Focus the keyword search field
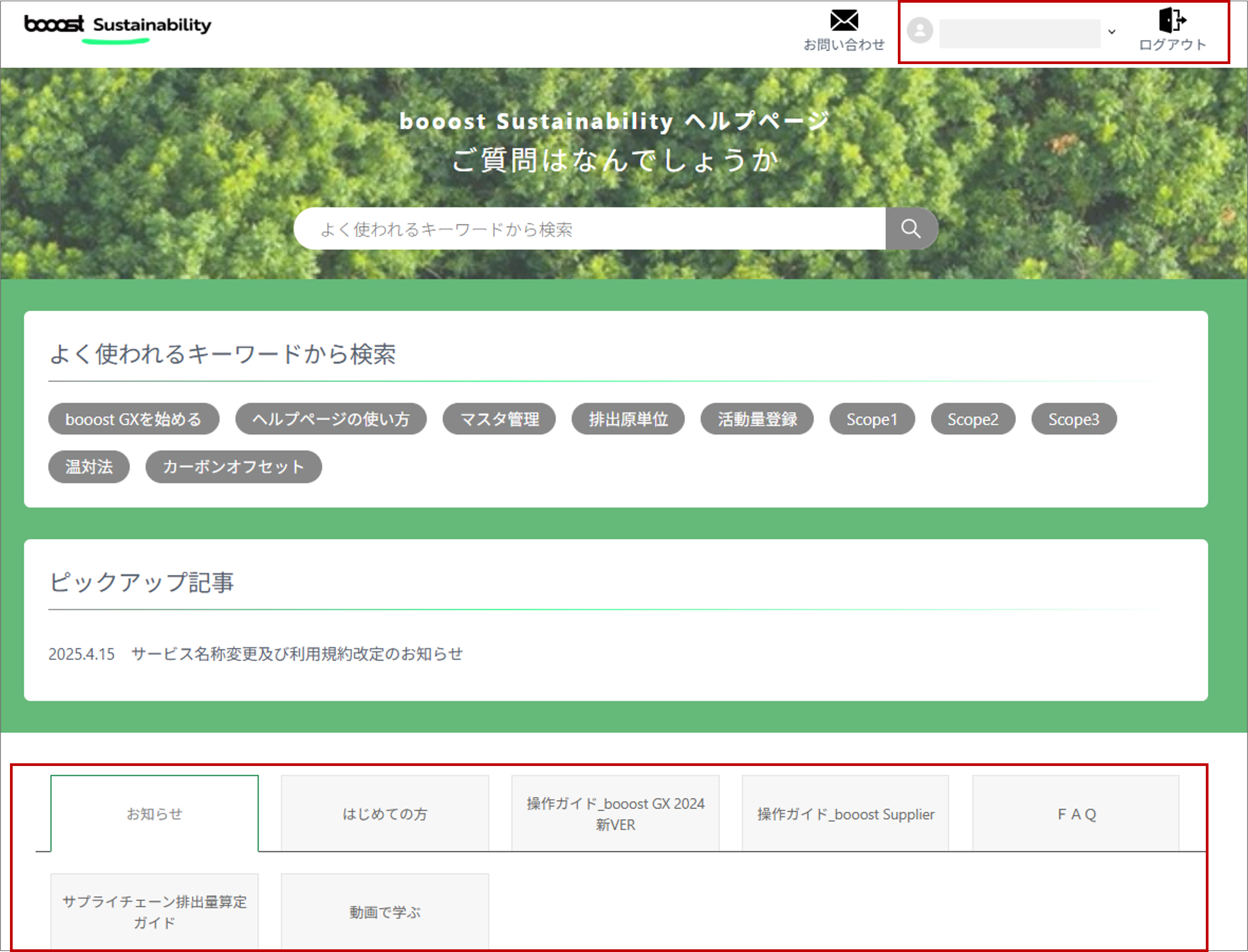1248x952 pixels. (x=590, y=228)
